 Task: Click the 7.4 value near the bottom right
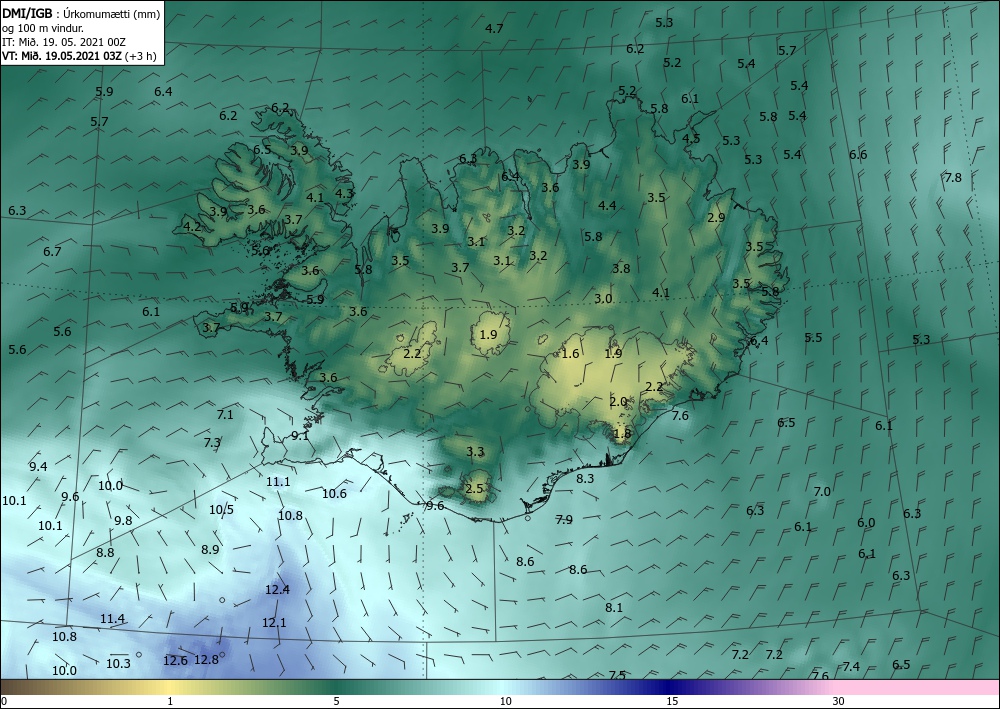point(851,667)
